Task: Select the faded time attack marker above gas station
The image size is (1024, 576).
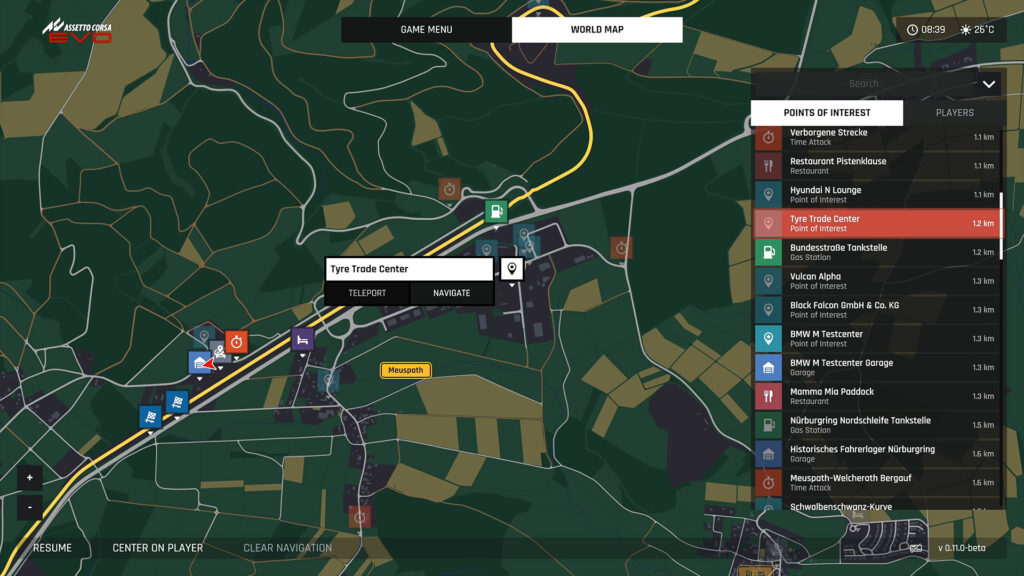Action: (x=449, y=189)
